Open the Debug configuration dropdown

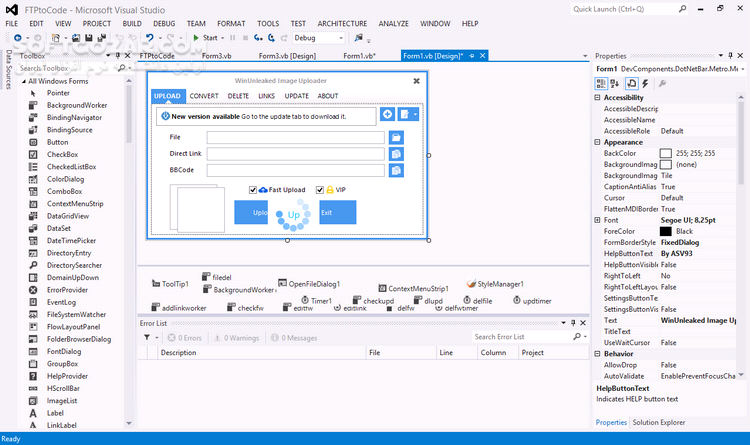point(341,38)
